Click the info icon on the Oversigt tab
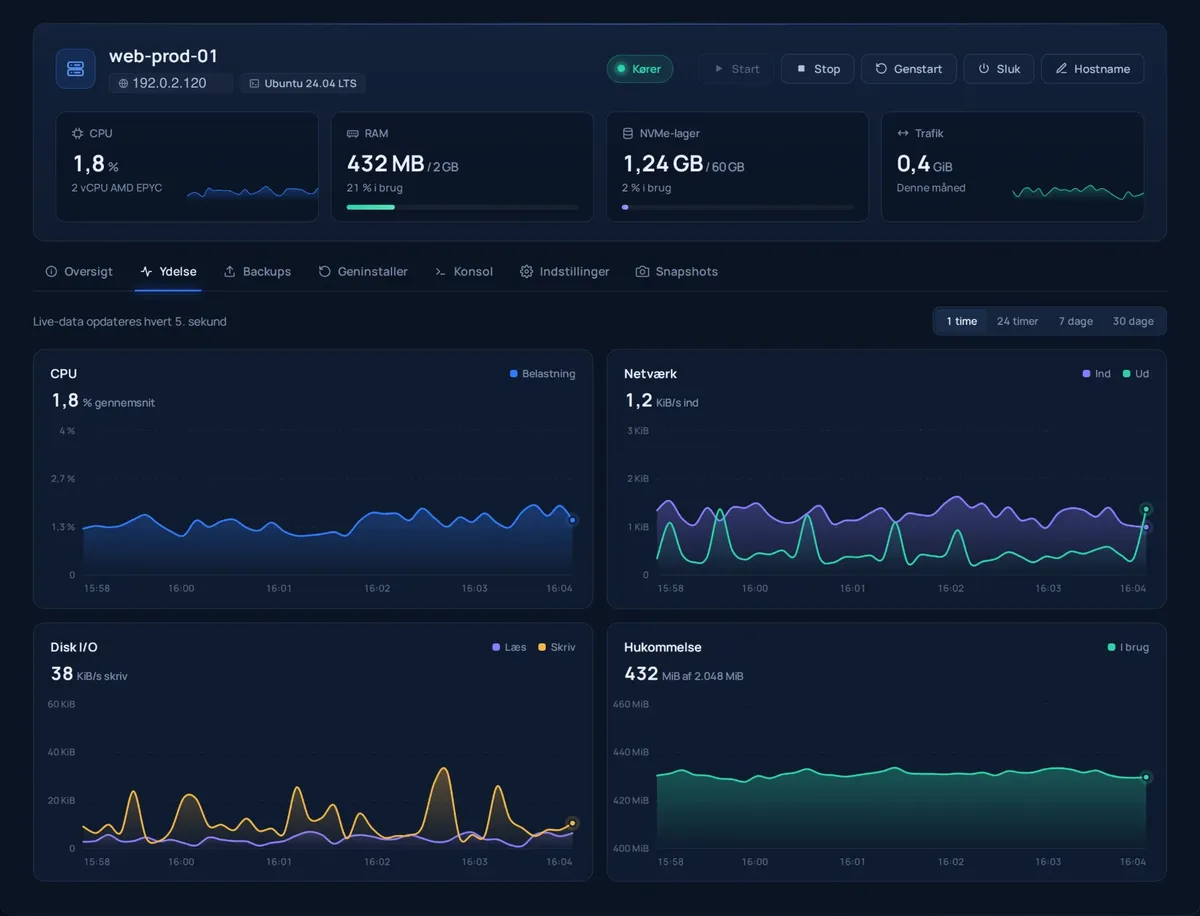 51,272
